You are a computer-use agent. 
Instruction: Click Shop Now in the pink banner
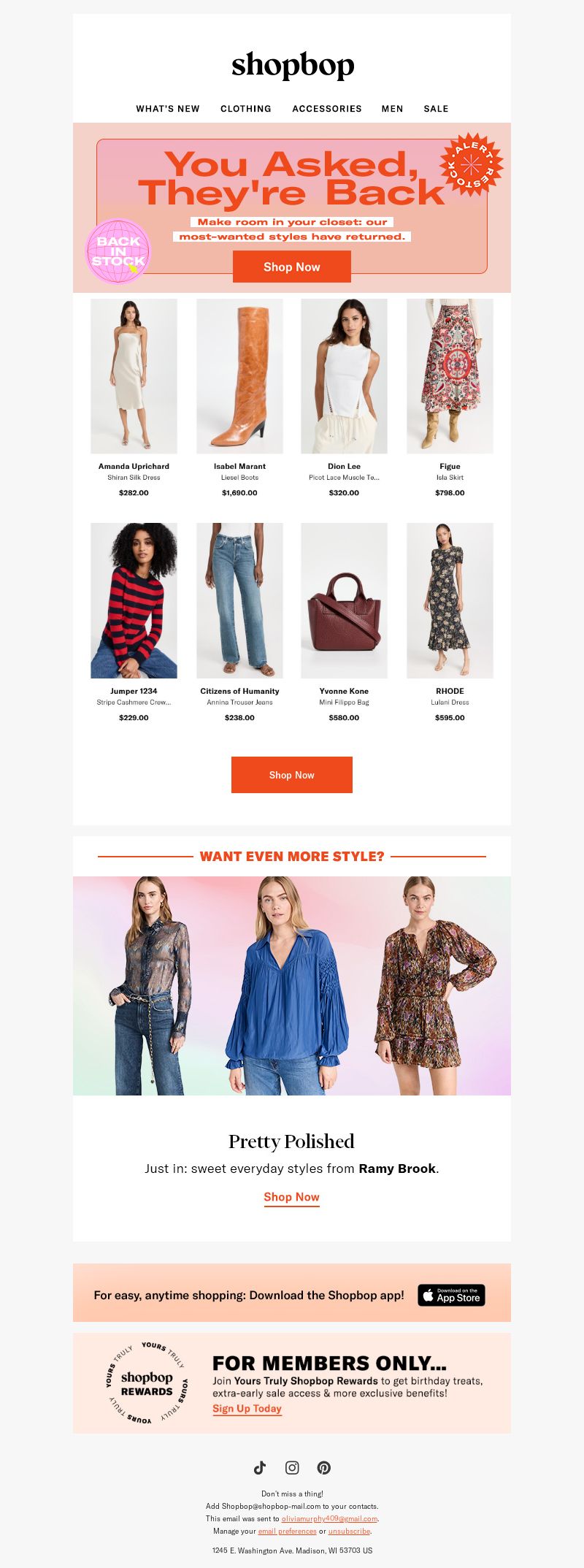coord(292,267)
